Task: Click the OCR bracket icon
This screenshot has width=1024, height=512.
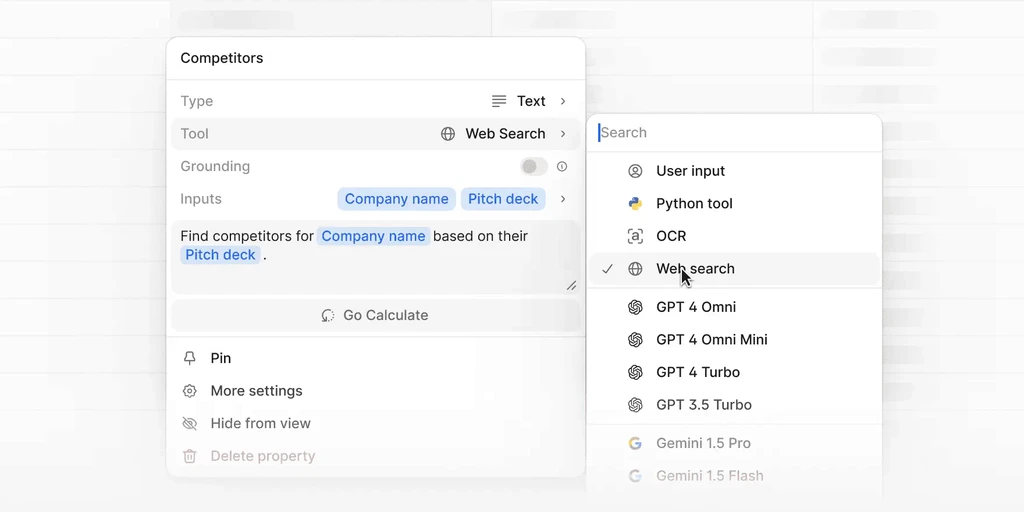Action: pos(635,236)
